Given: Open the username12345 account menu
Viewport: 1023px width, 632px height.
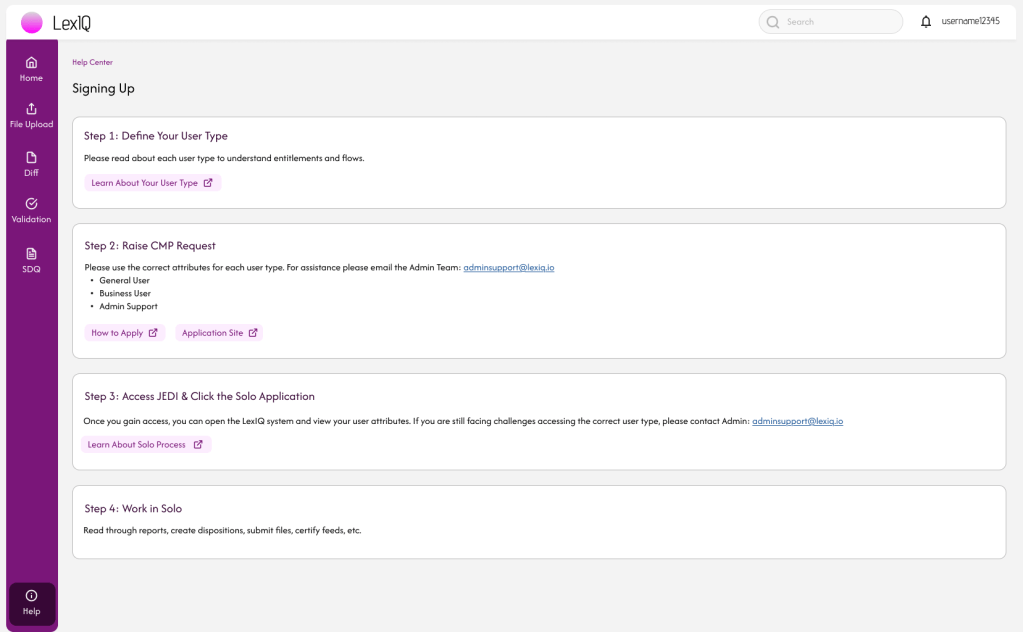Looking at the screenshot, I should point(970,21).
